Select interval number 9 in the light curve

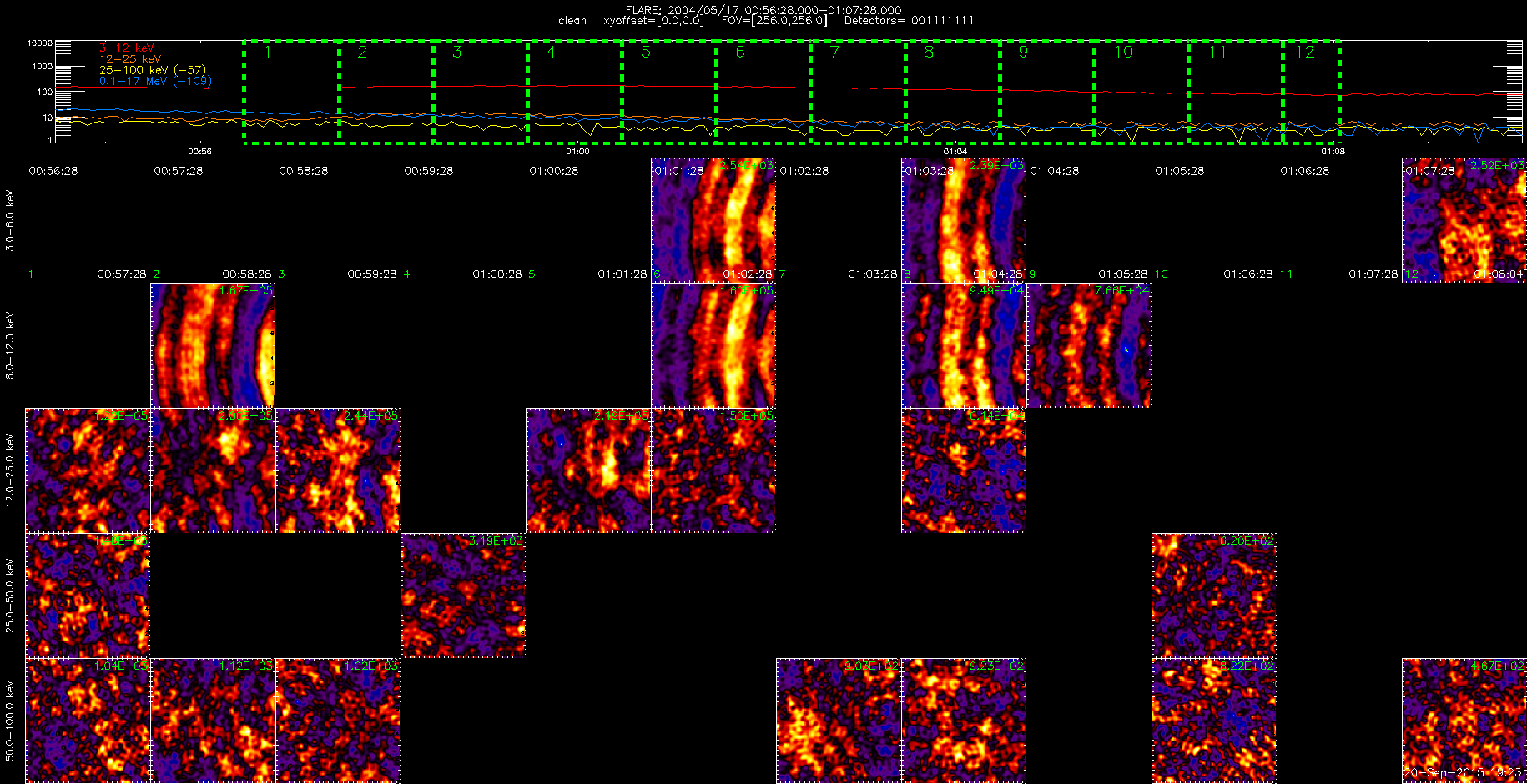[x=1047, y=92]
